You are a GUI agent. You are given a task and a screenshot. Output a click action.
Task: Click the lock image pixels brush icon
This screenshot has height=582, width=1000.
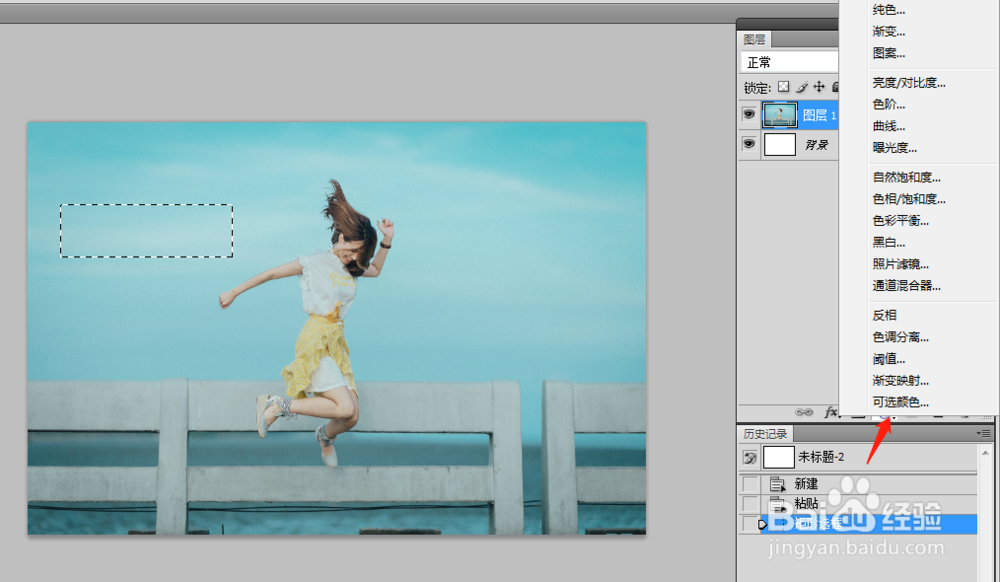tap(800, 87)
